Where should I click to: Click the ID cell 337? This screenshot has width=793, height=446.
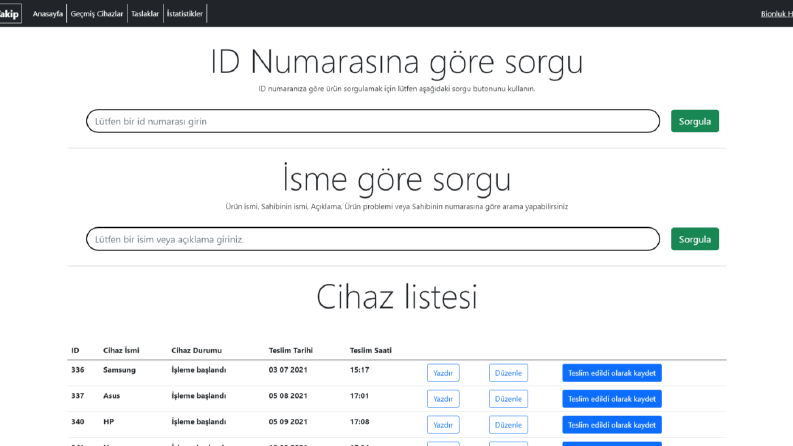77,396
